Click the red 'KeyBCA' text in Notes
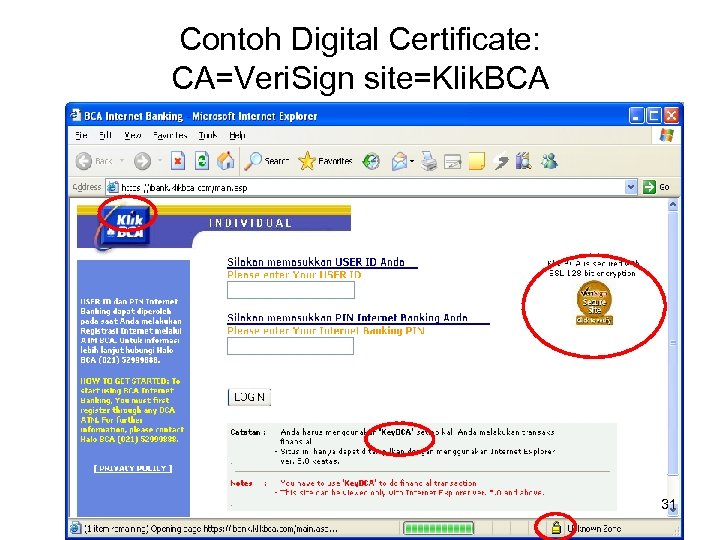 tap(359, 483)
